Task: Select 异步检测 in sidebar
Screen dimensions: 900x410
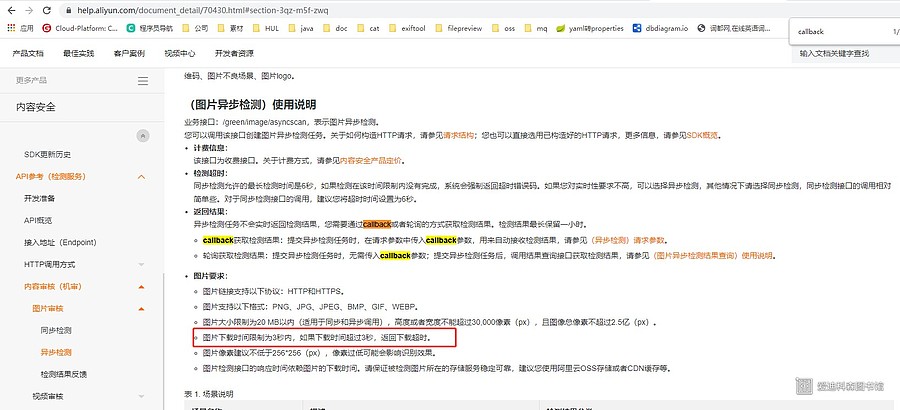Action: [x=56, y=353]
